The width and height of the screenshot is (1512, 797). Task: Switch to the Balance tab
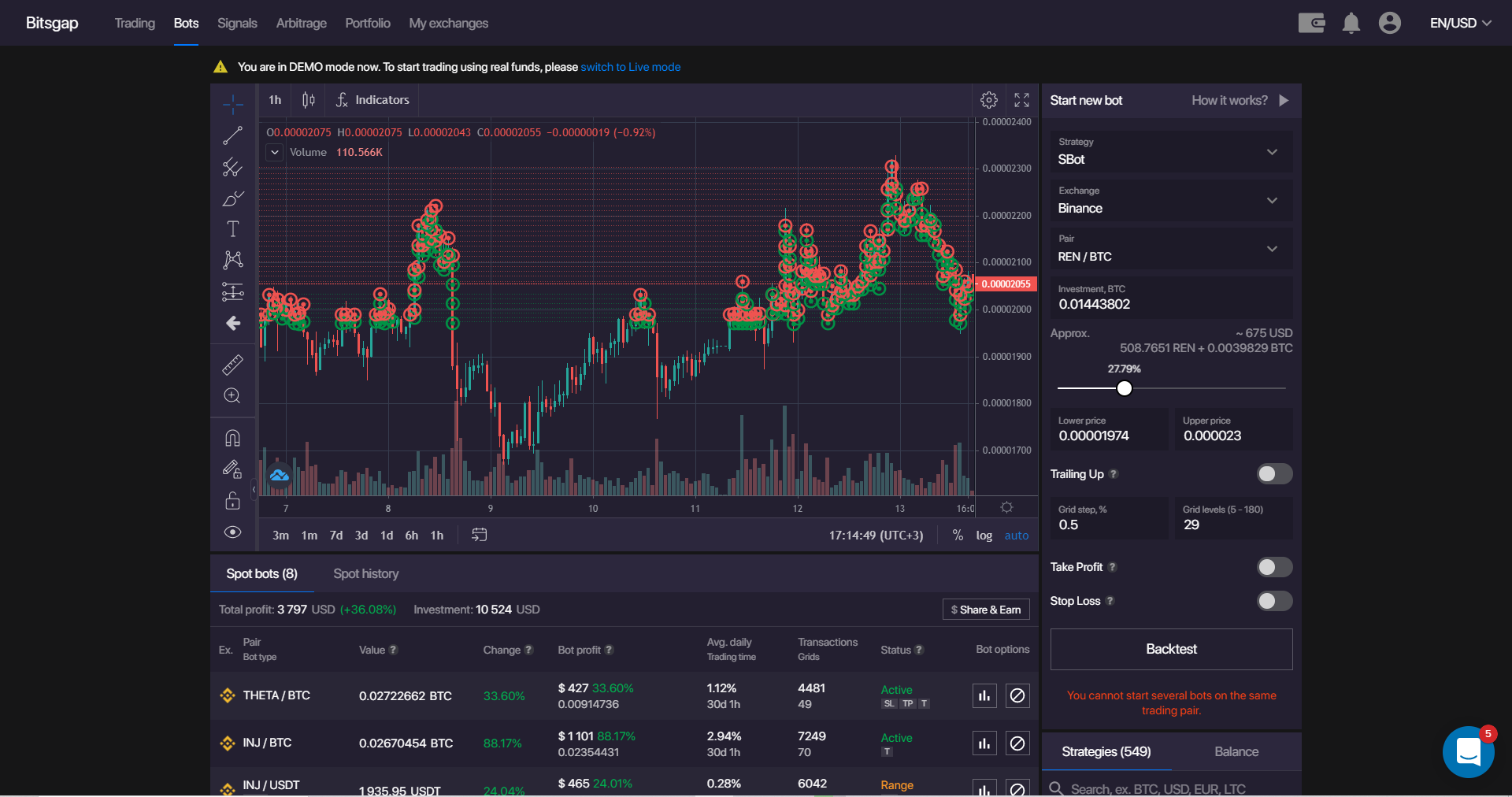click(x=1236, y=751)
